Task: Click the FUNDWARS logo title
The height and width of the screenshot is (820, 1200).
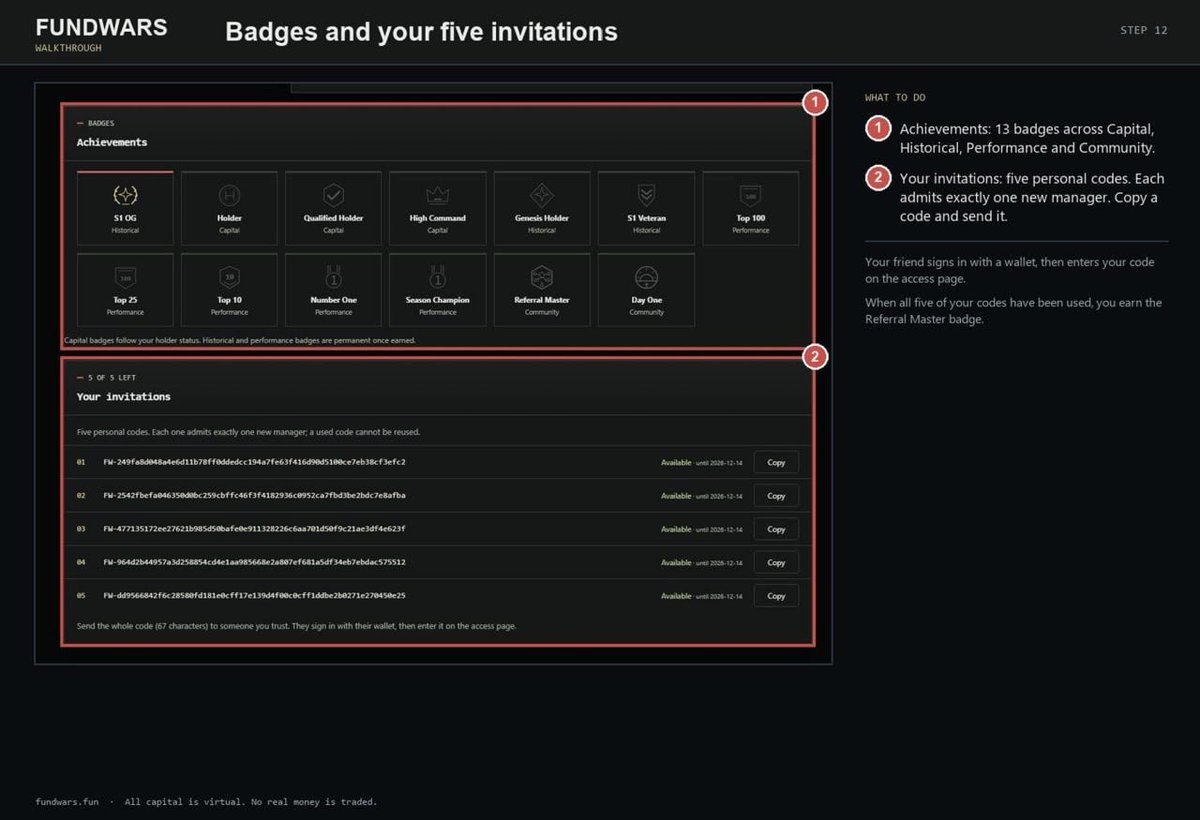Action: (x=101, y=27)
